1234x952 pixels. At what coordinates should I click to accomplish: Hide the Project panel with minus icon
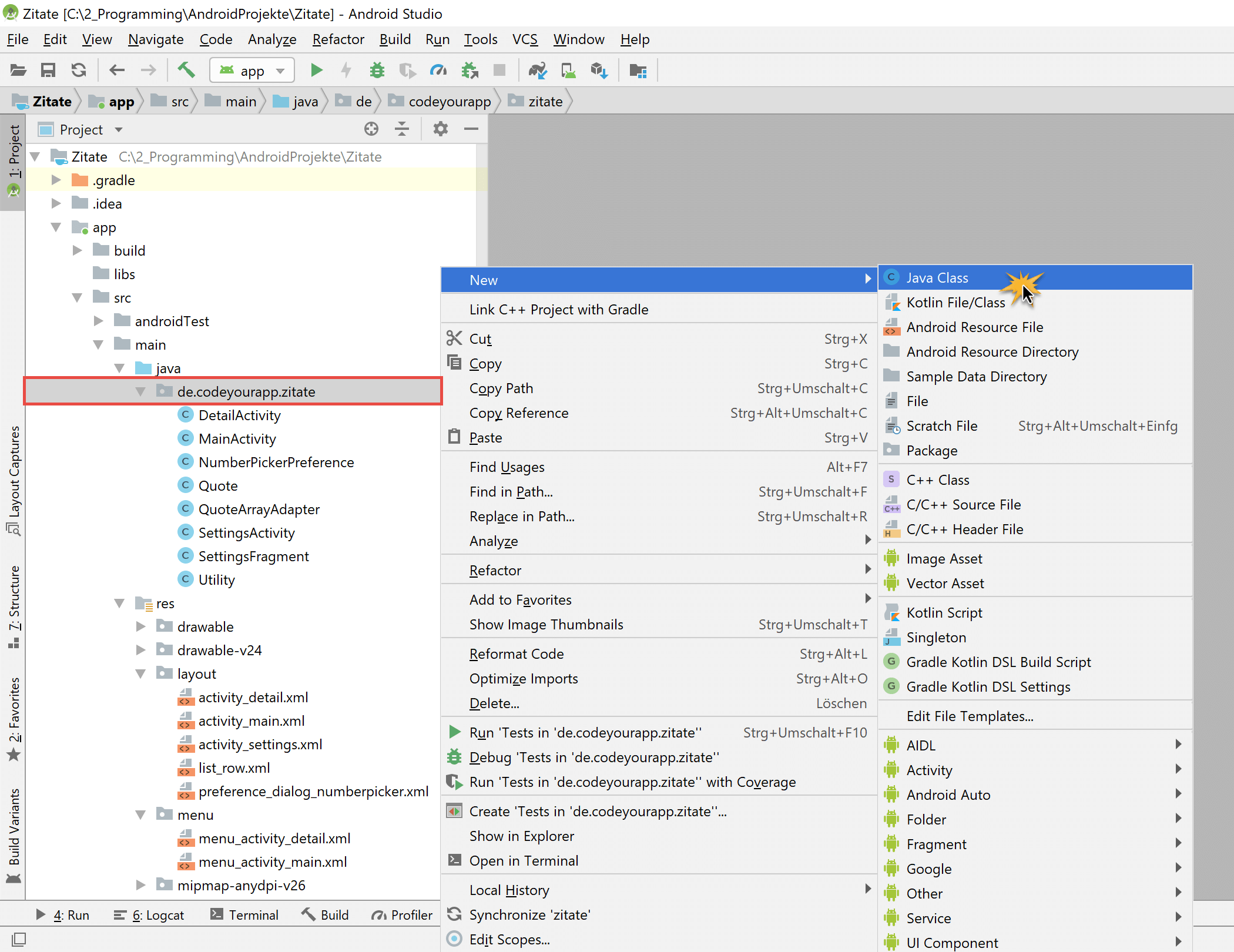tap(471, 129)
